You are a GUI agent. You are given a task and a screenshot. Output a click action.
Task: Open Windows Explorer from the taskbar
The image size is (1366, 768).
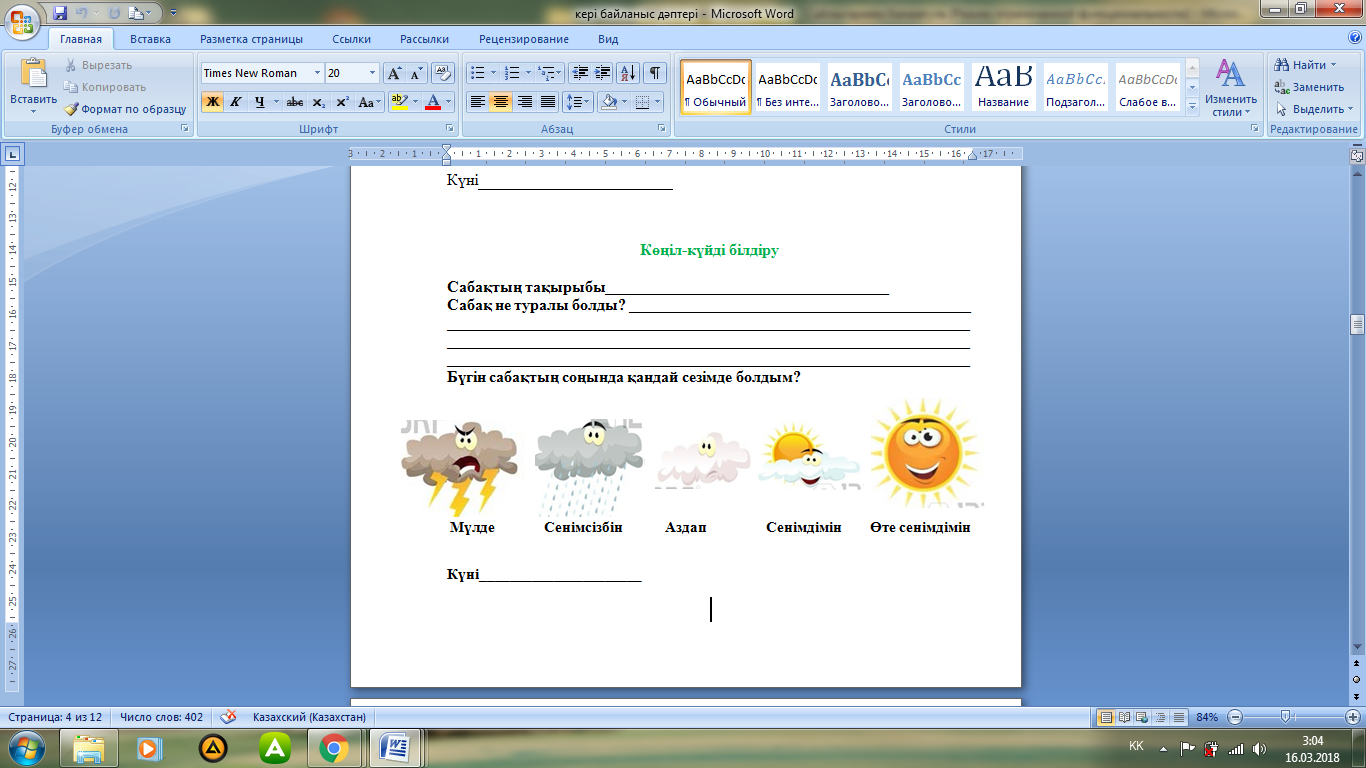[90, 748]
